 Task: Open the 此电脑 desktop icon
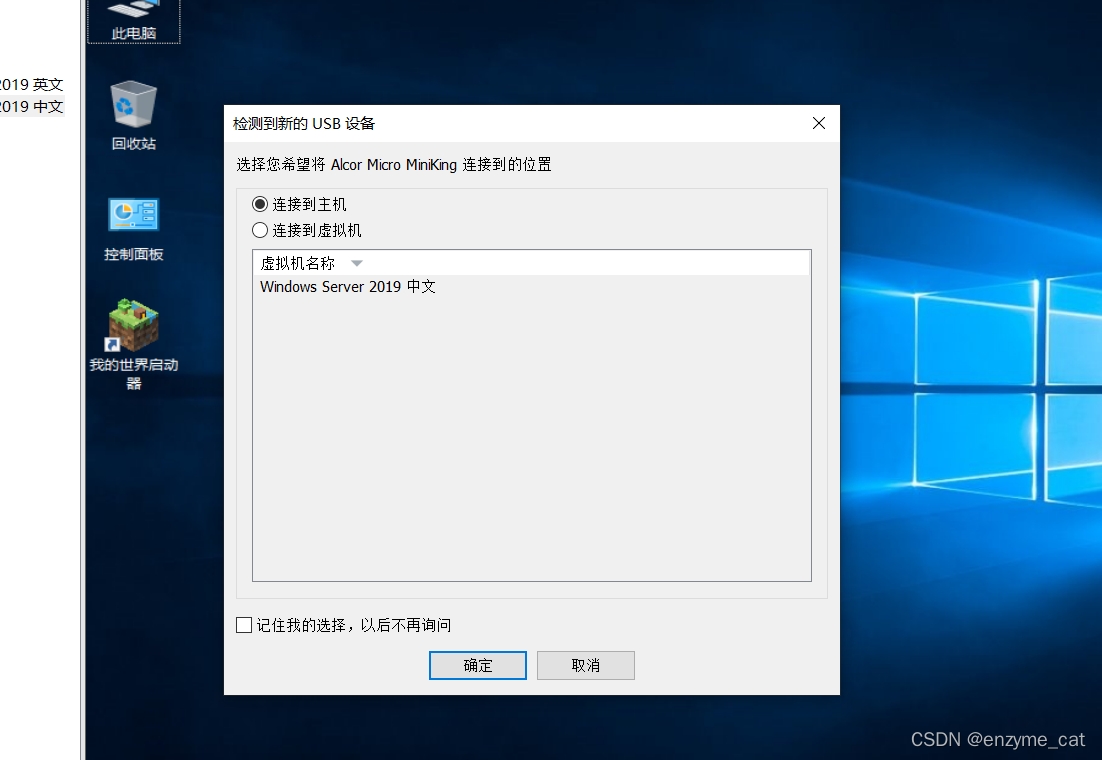pos(134,20)
